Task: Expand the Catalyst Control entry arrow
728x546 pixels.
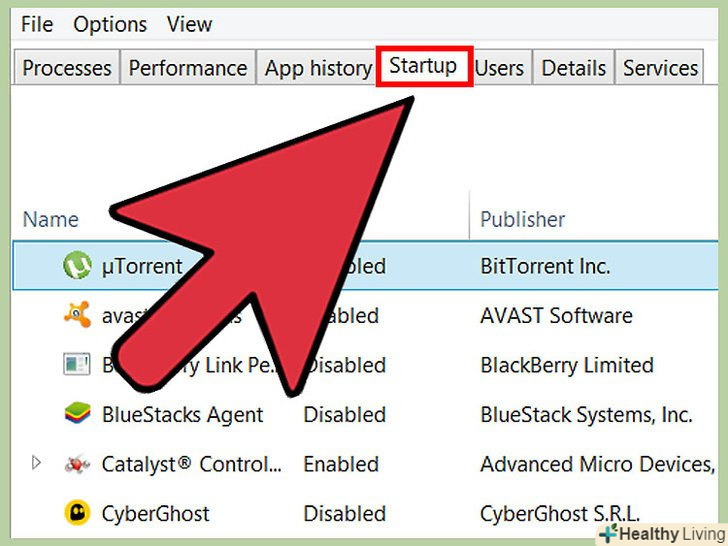Action: click(36, 463)
